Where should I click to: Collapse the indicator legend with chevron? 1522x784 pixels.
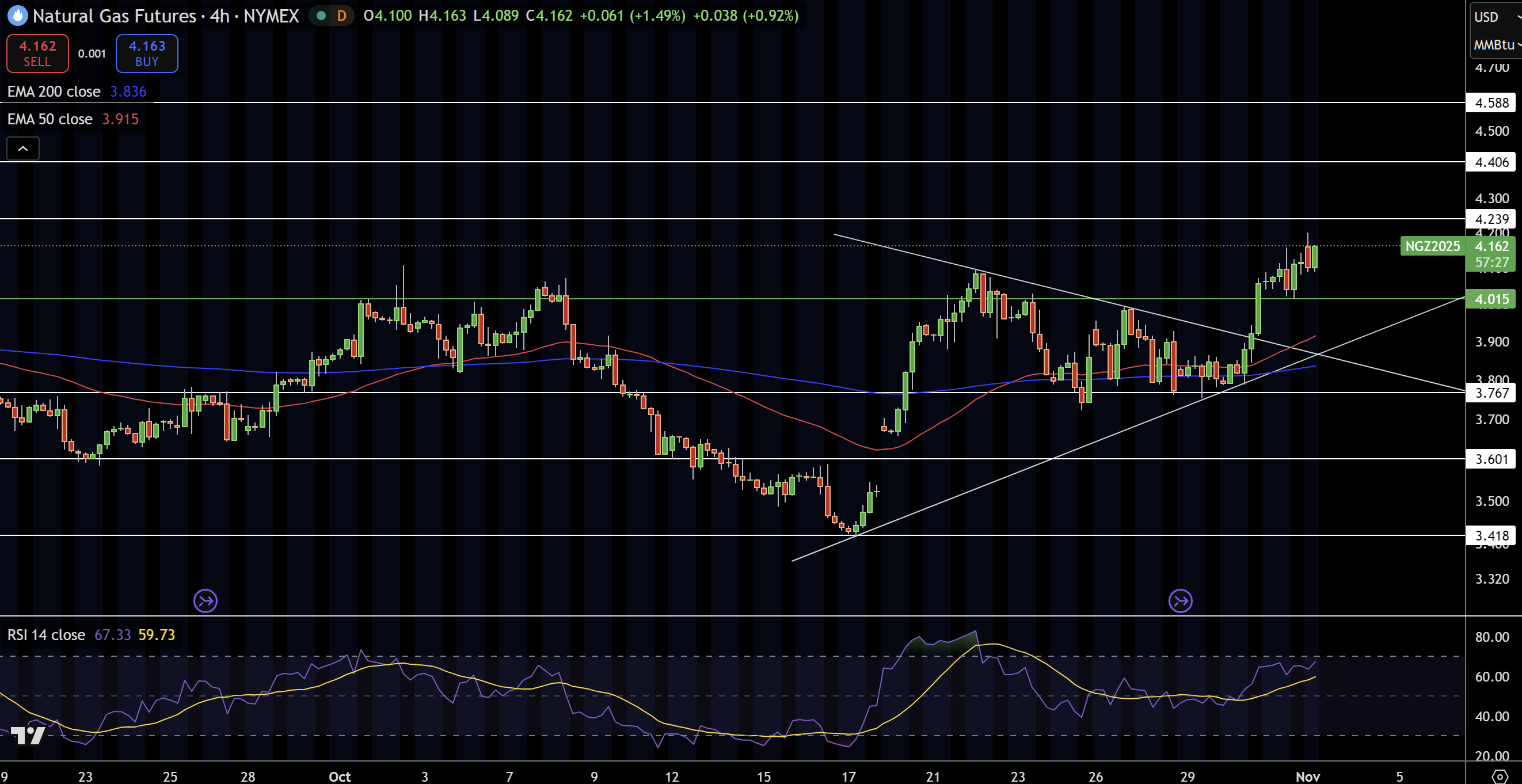(x=23, y=149)
